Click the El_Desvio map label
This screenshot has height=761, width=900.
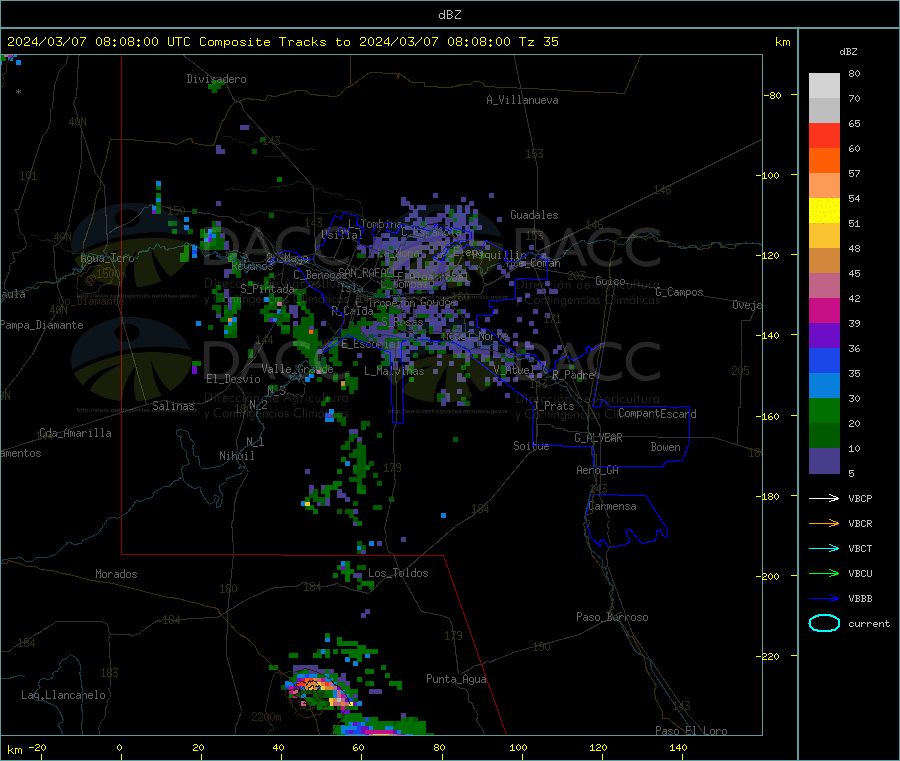click(x=234, y=379)
